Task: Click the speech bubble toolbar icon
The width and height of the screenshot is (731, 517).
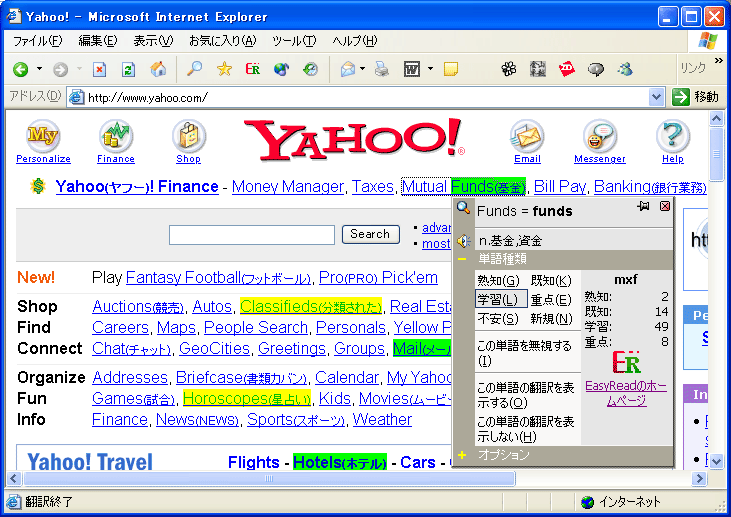Action: [x=596, y=70]
